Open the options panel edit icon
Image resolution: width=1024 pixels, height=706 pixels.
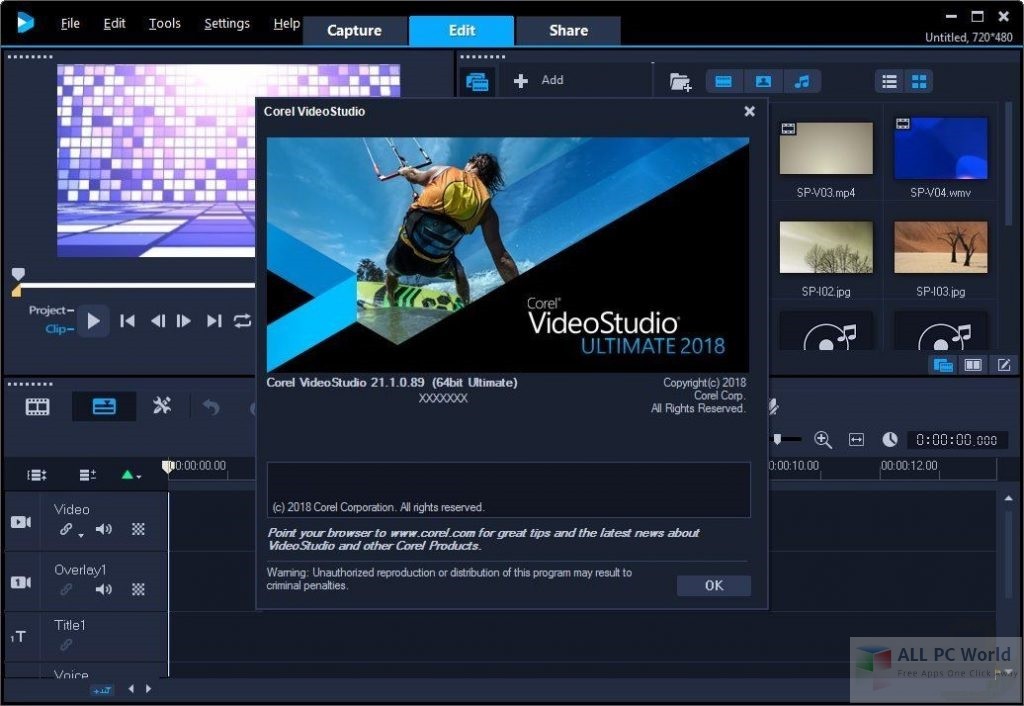pyautogui.click(x=1004, y=365)
